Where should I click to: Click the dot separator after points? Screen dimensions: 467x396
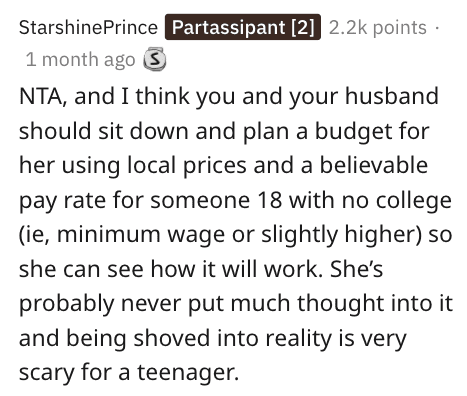(436, 28)
